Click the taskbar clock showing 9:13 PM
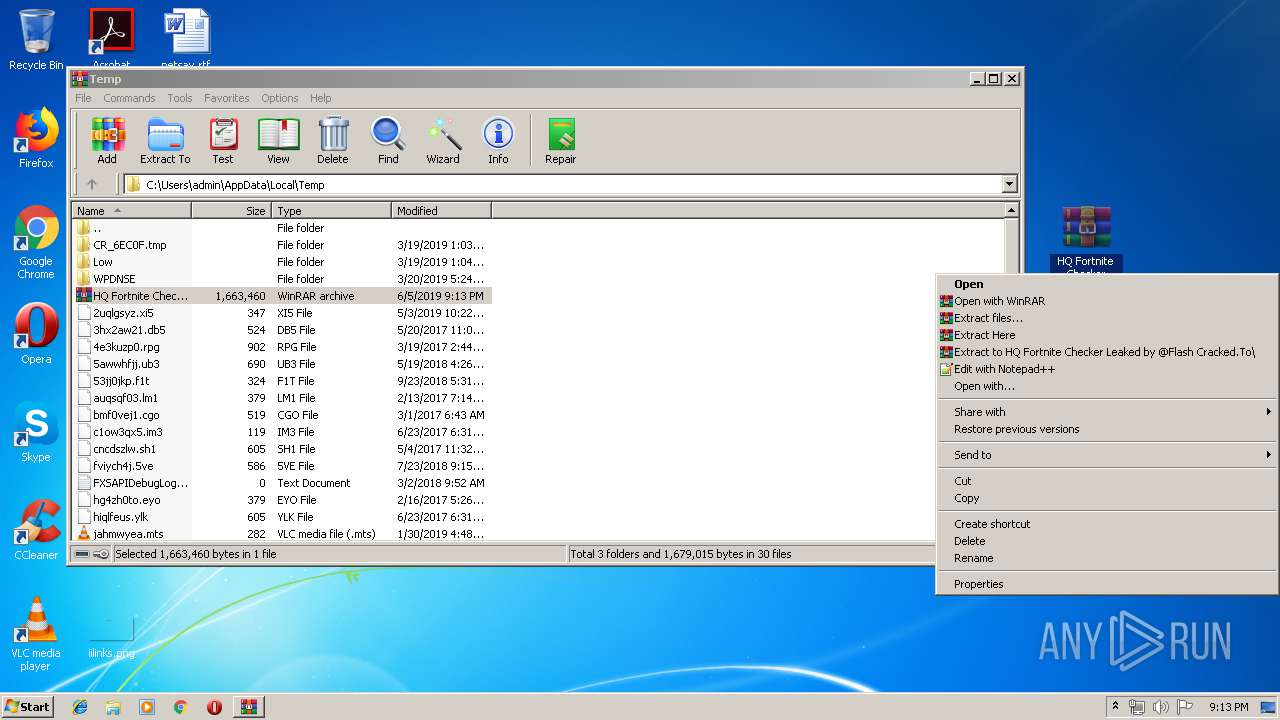Image resolution: width=1280 pixels, height=720 pixels. (x=1228, y=707)
